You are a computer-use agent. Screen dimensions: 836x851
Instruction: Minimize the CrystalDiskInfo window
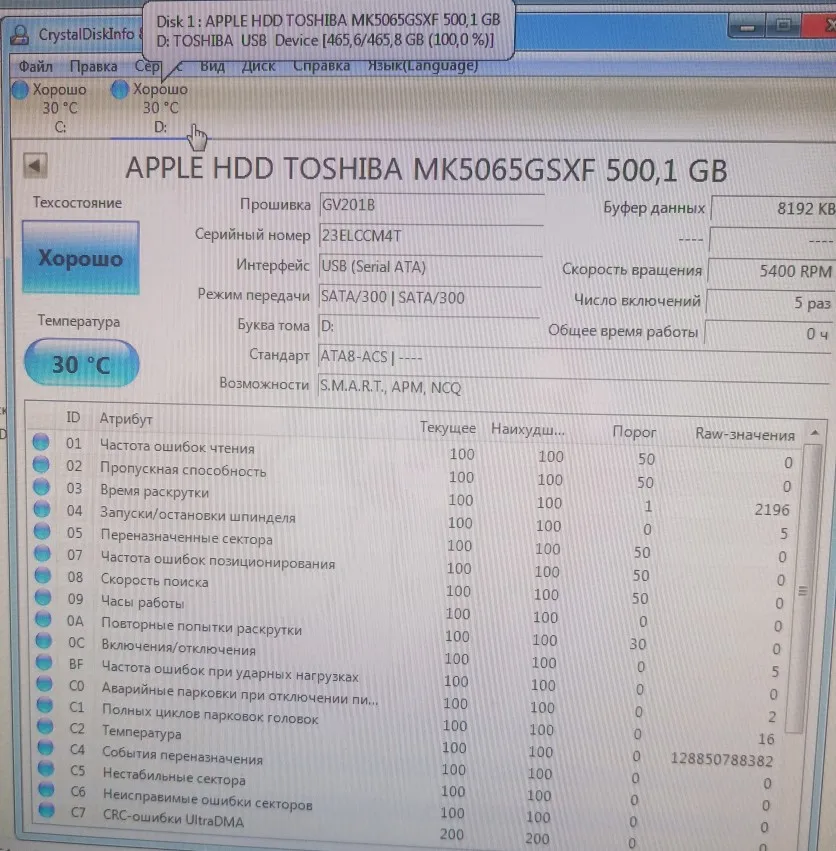pyautogui.click(x=747, y=26)
